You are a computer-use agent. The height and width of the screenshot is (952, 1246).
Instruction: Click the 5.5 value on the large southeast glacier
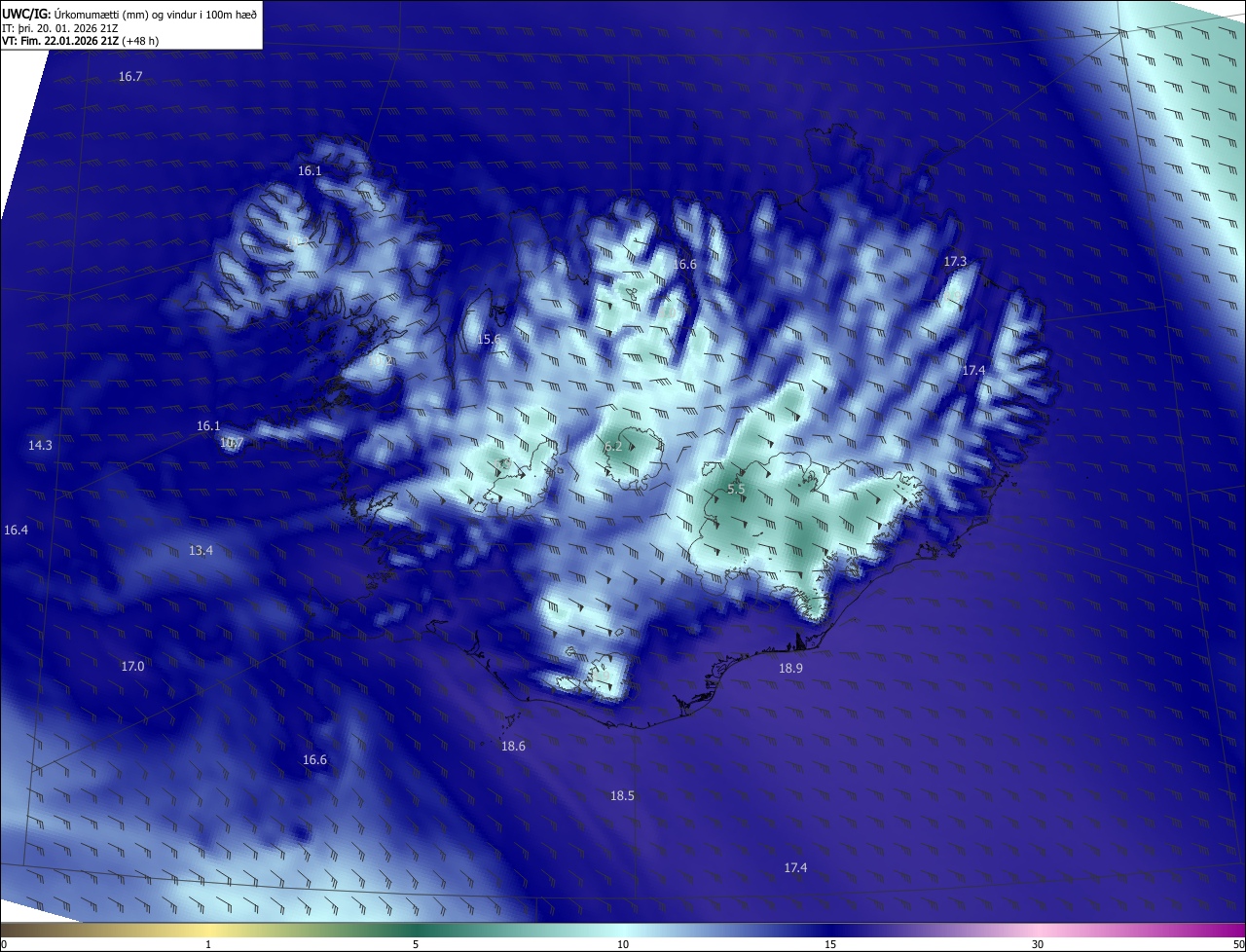(736, 489)
